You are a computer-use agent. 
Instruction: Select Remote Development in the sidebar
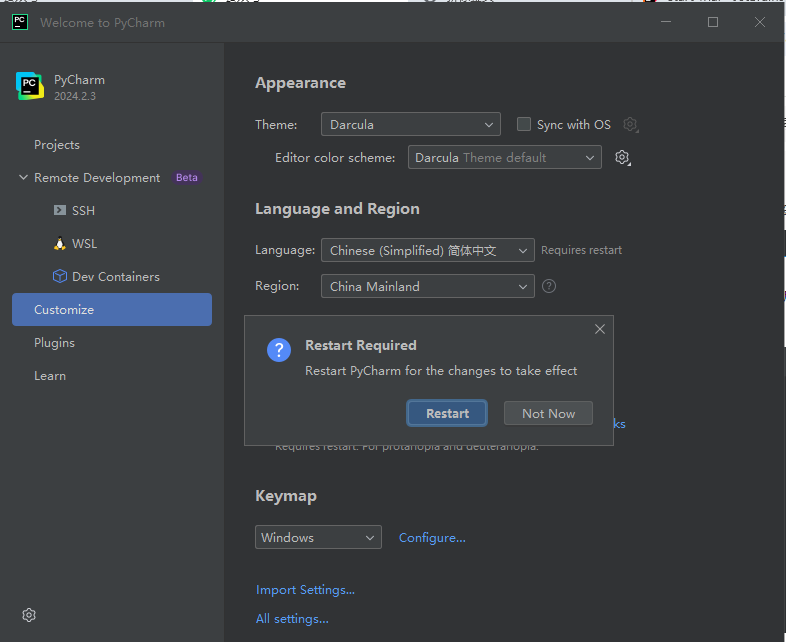(112, 177)
